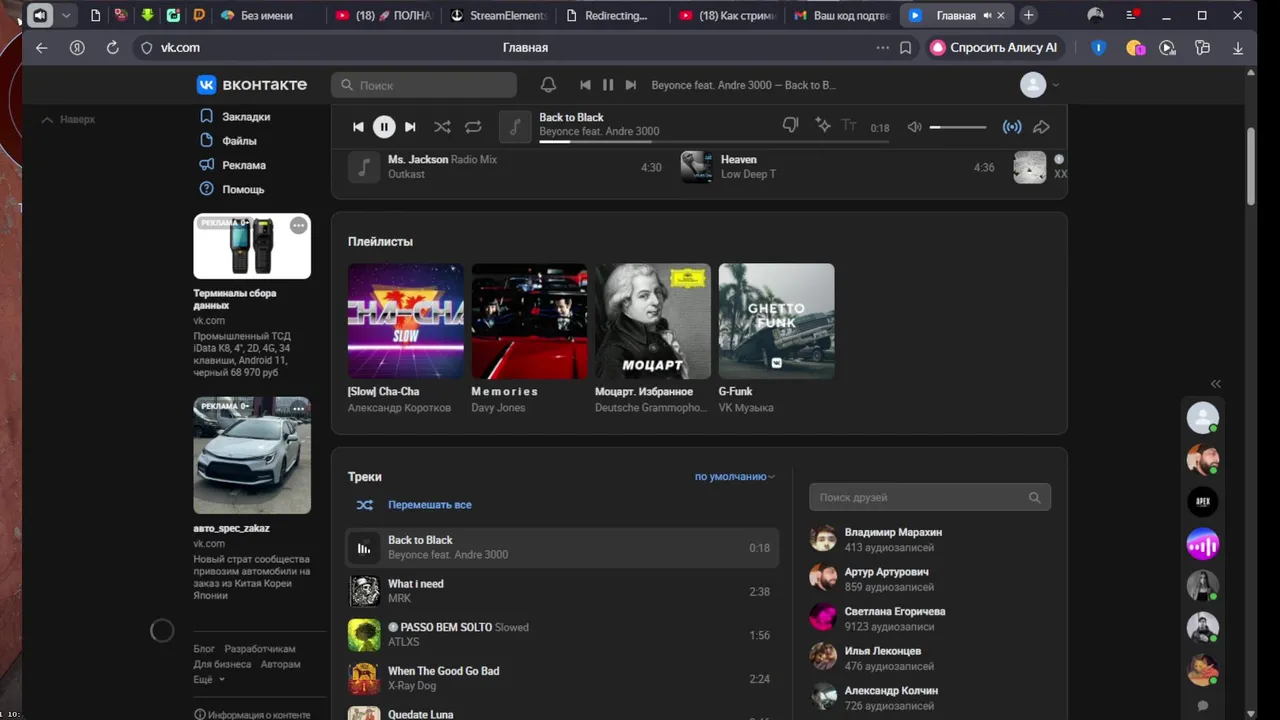Skip to next track in player panel
Screen dimensions: 1280x720
coord(410,127)
